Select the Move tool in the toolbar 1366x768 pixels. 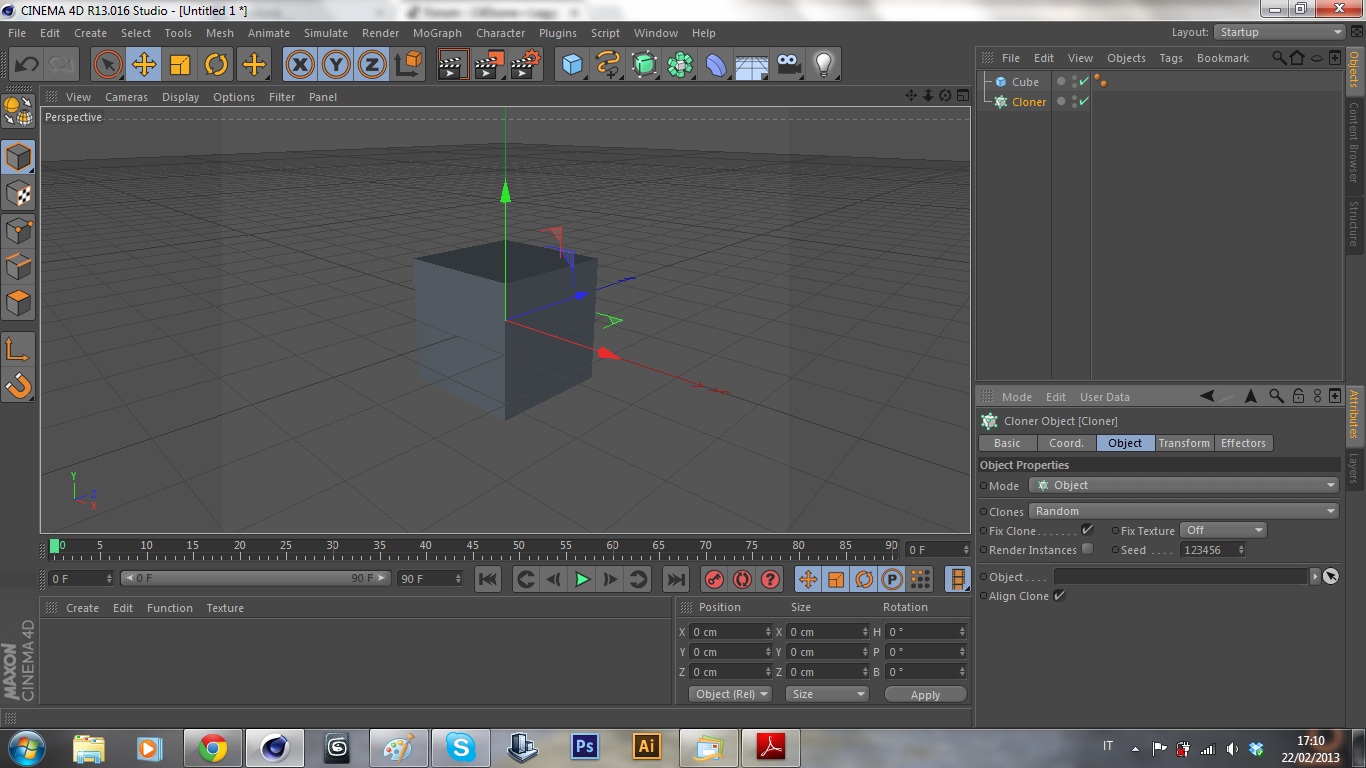coord(144,65)
